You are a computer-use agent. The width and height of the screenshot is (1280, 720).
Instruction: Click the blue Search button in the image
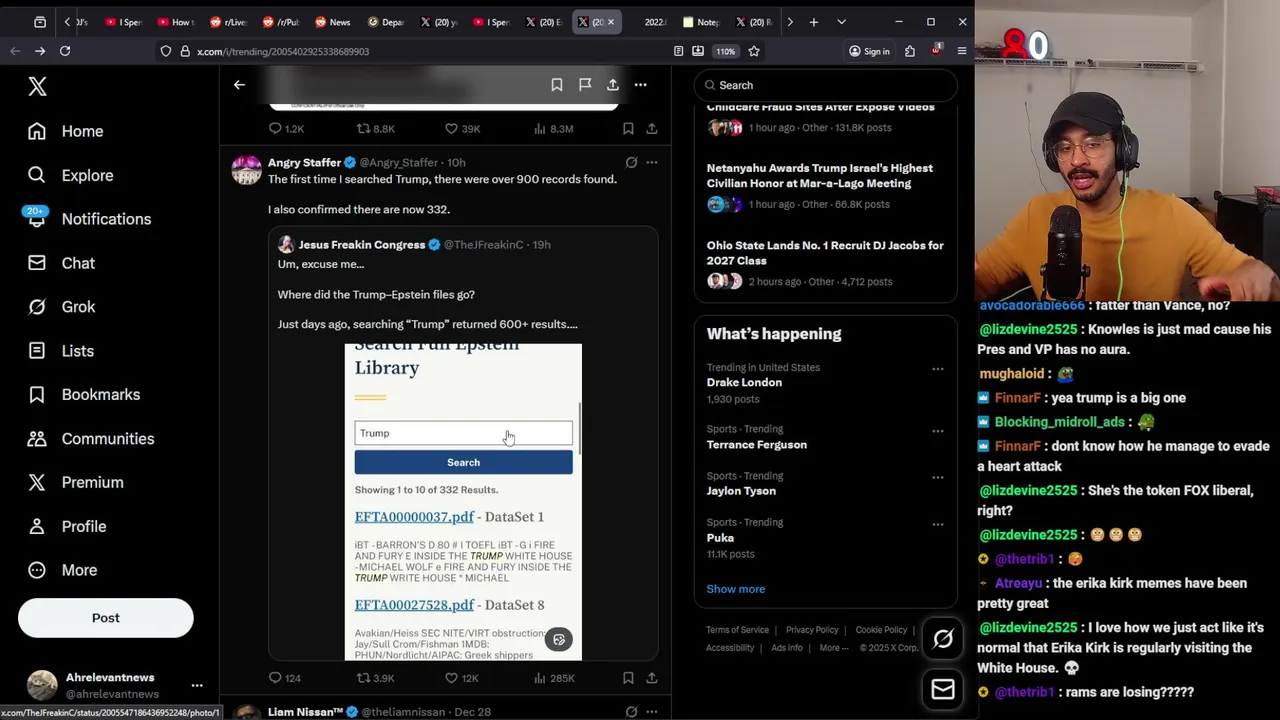click(x=463, y=462)
